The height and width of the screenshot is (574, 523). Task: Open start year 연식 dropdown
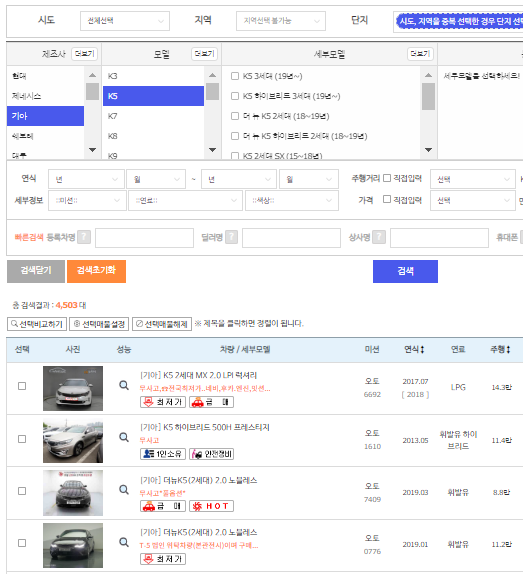86,179
